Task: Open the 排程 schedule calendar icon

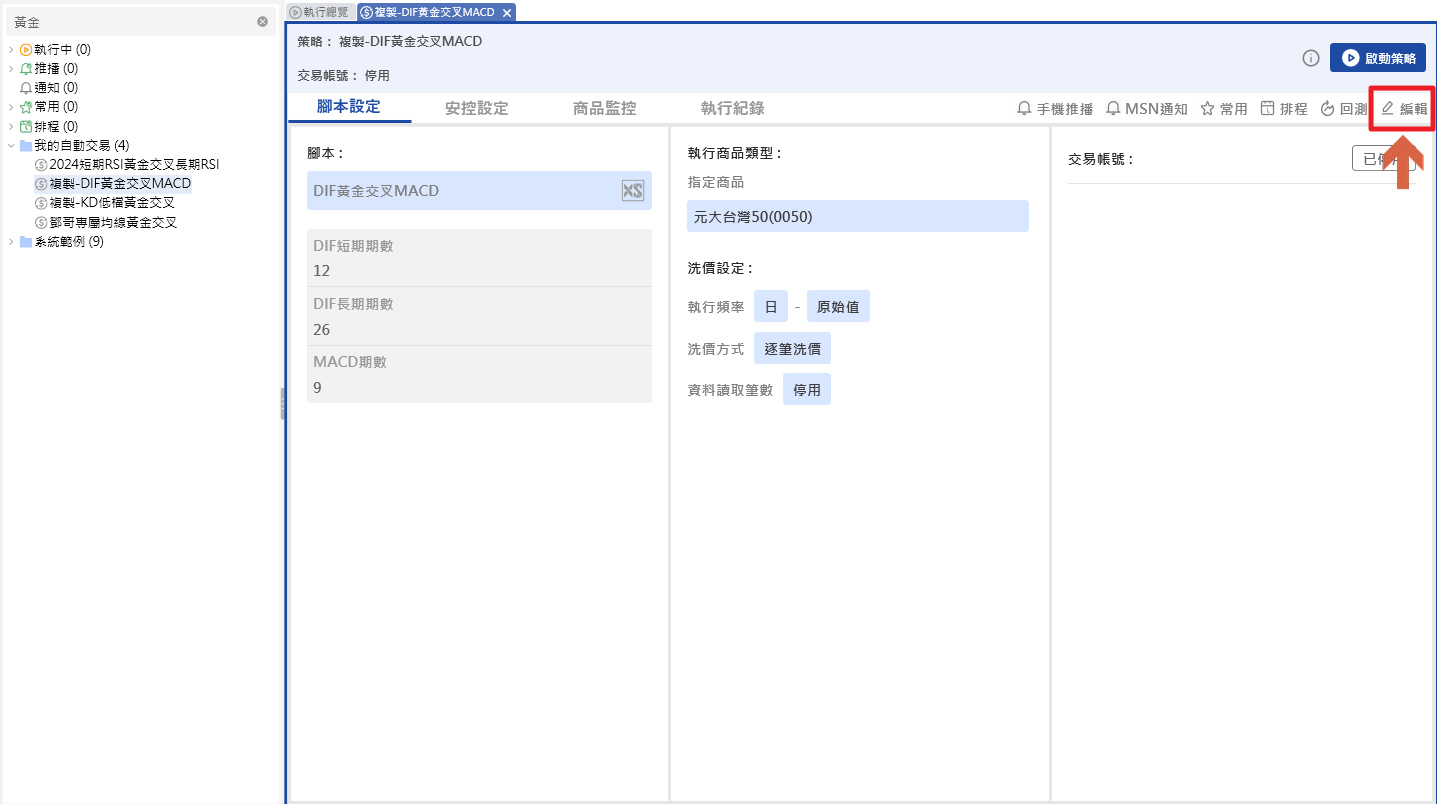Action: (1283, 109)
